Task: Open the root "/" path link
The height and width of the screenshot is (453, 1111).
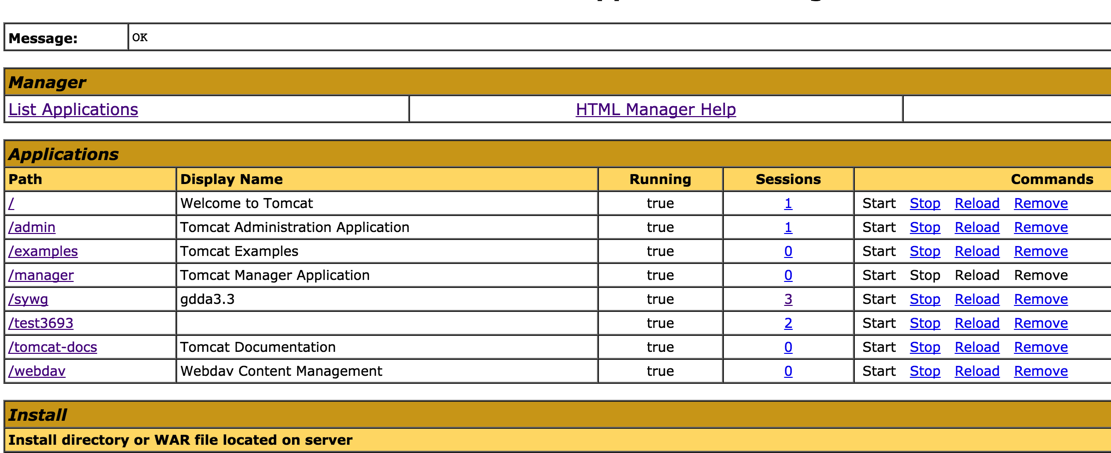Action: pyautogui.click(x=11, y=203)
